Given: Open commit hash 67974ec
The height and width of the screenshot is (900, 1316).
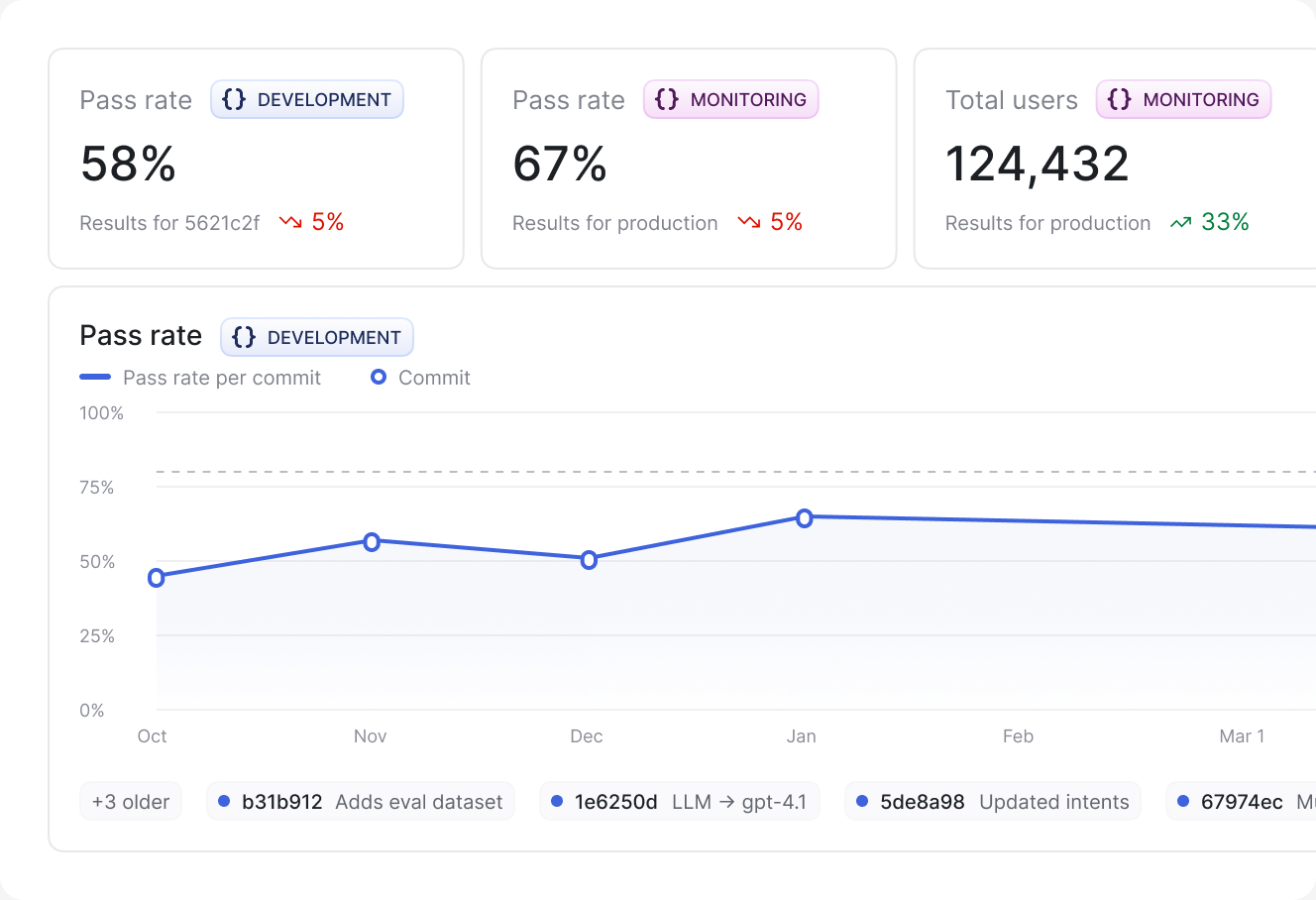Looking at the screenshot, I should click(x=1242, y=802).
